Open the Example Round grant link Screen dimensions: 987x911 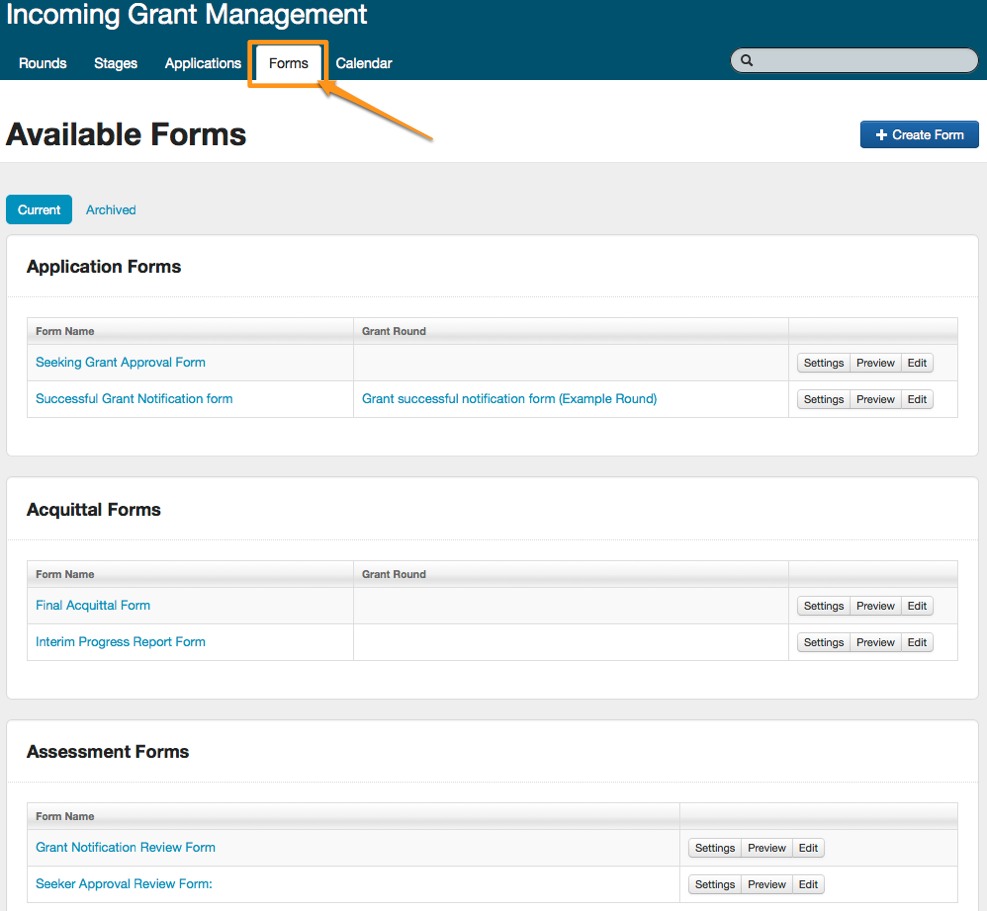click(x=509, y=398)
